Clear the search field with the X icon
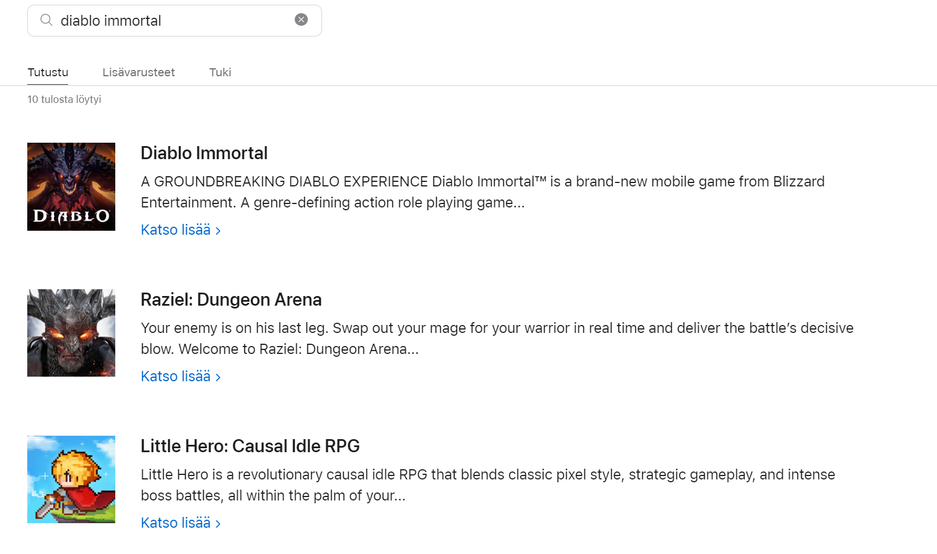The width and height of the screenshot is (937, 554). 301,20
